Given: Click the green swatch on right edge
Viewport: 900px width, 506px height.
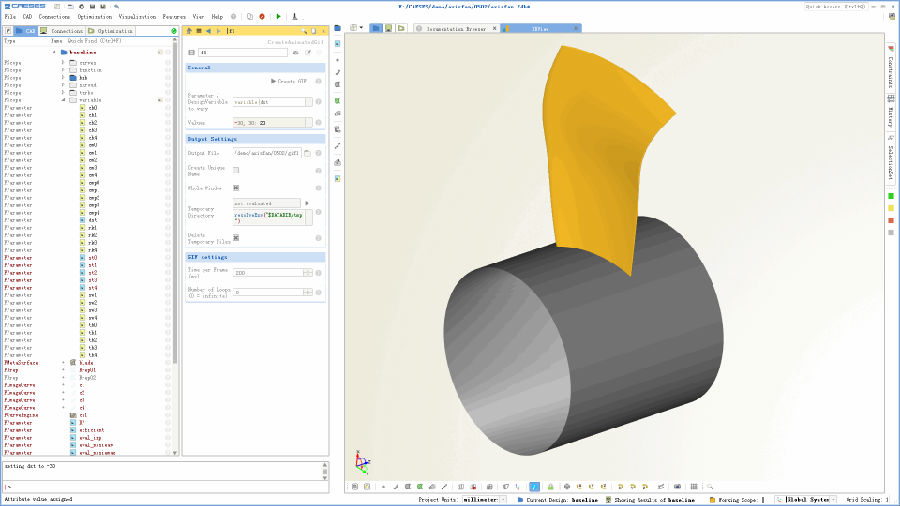Looking at the screenshot, I should tap(891, 196).
